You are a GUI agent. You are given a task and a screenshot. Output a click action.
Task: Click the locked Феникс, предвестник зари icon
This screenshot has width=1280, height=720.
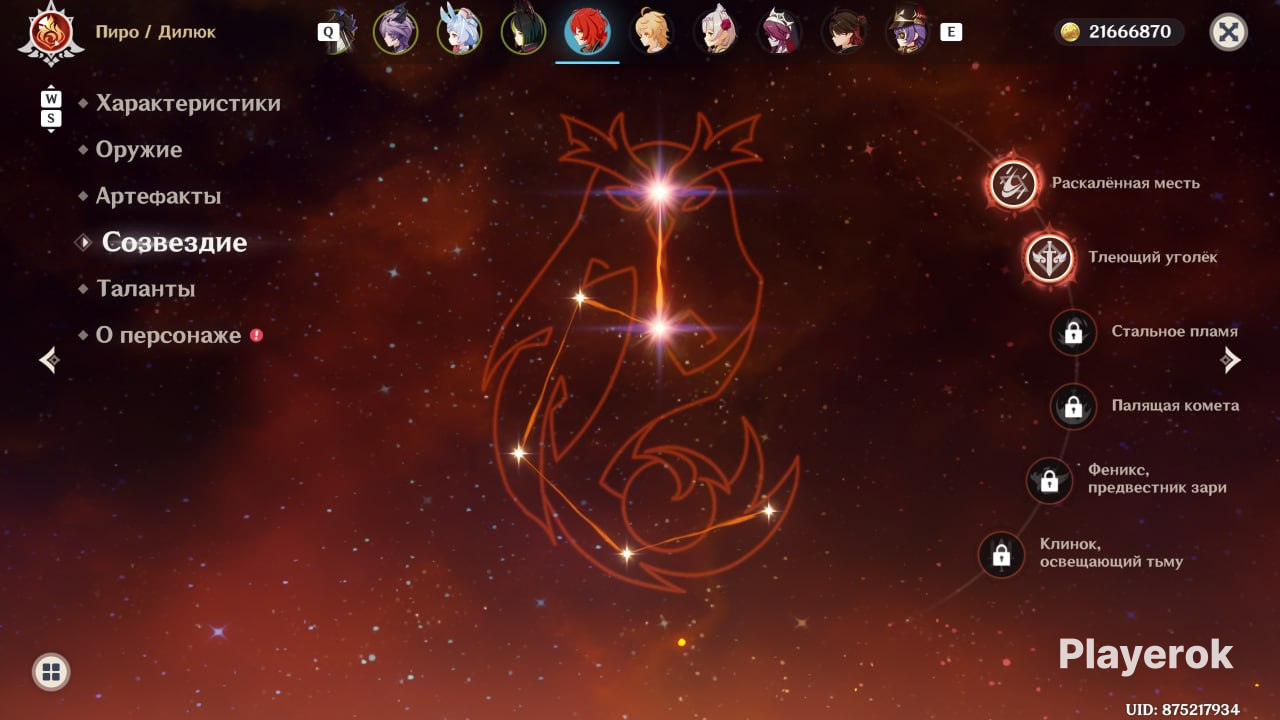pos(1049,481)
